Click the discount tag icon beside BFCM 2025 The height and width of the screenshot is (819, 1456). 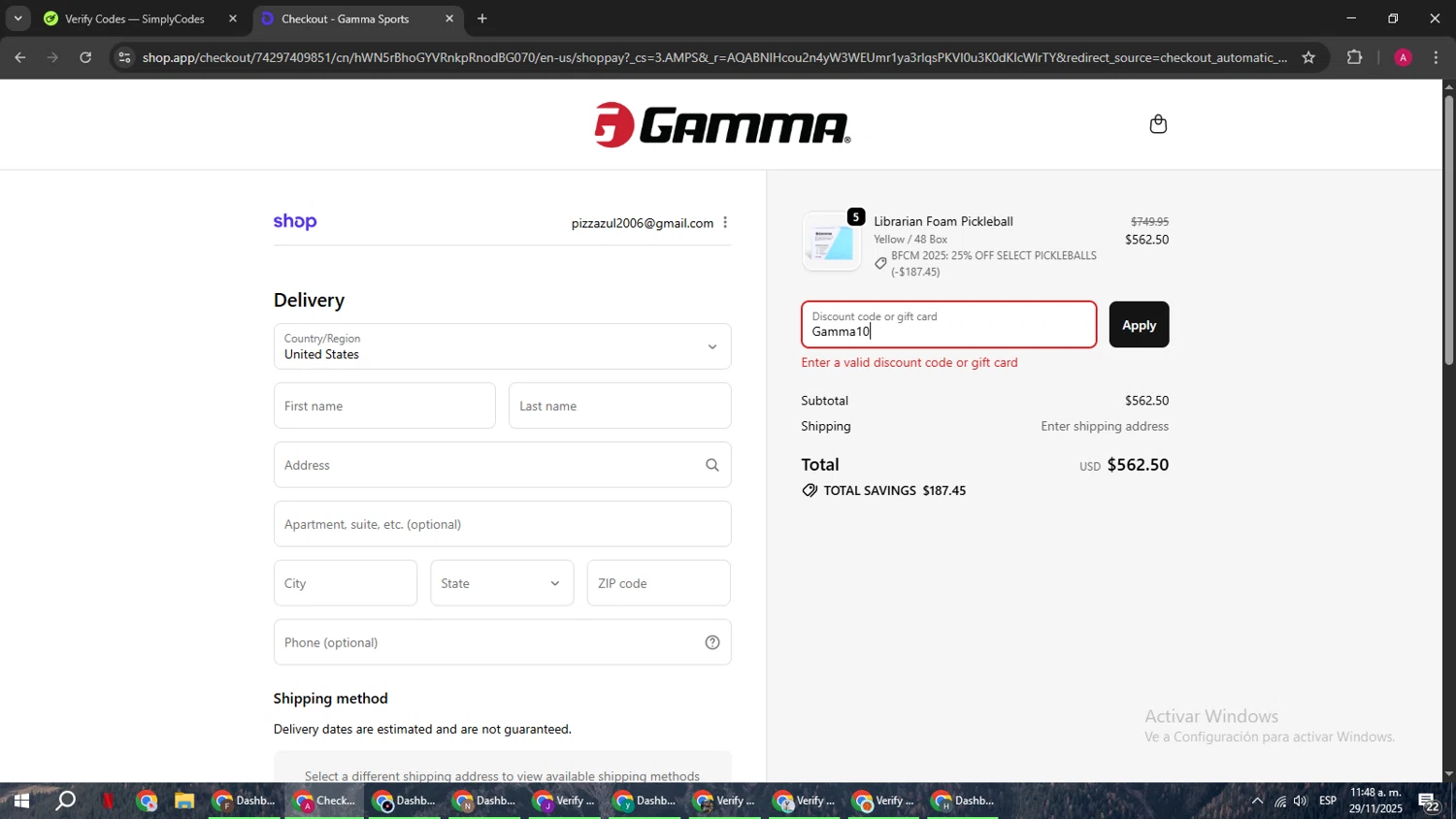click(x=880, y=263)
